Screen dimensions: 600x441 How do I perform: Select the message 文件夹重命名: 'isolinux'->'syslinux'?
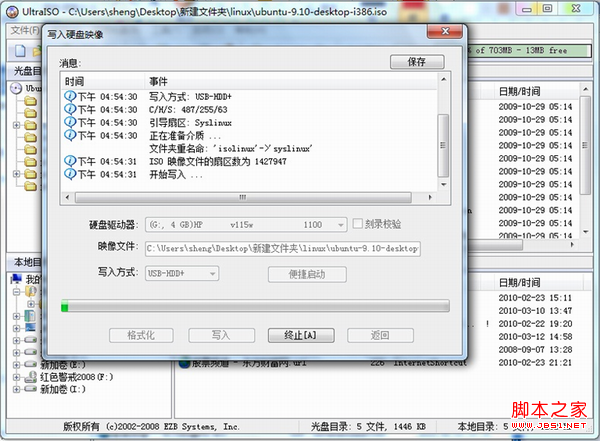click(231, 148)
